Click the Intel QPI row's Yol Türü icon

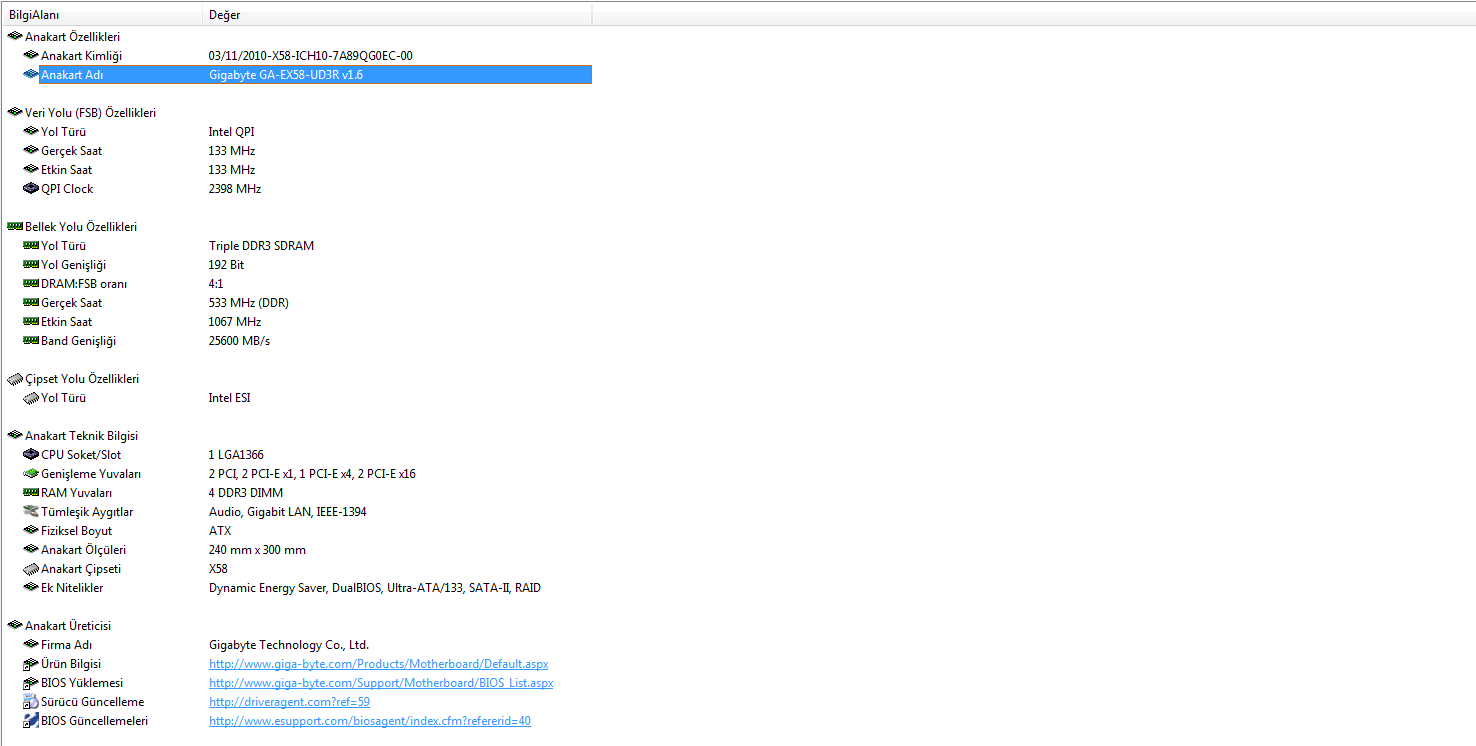(30, 132)
